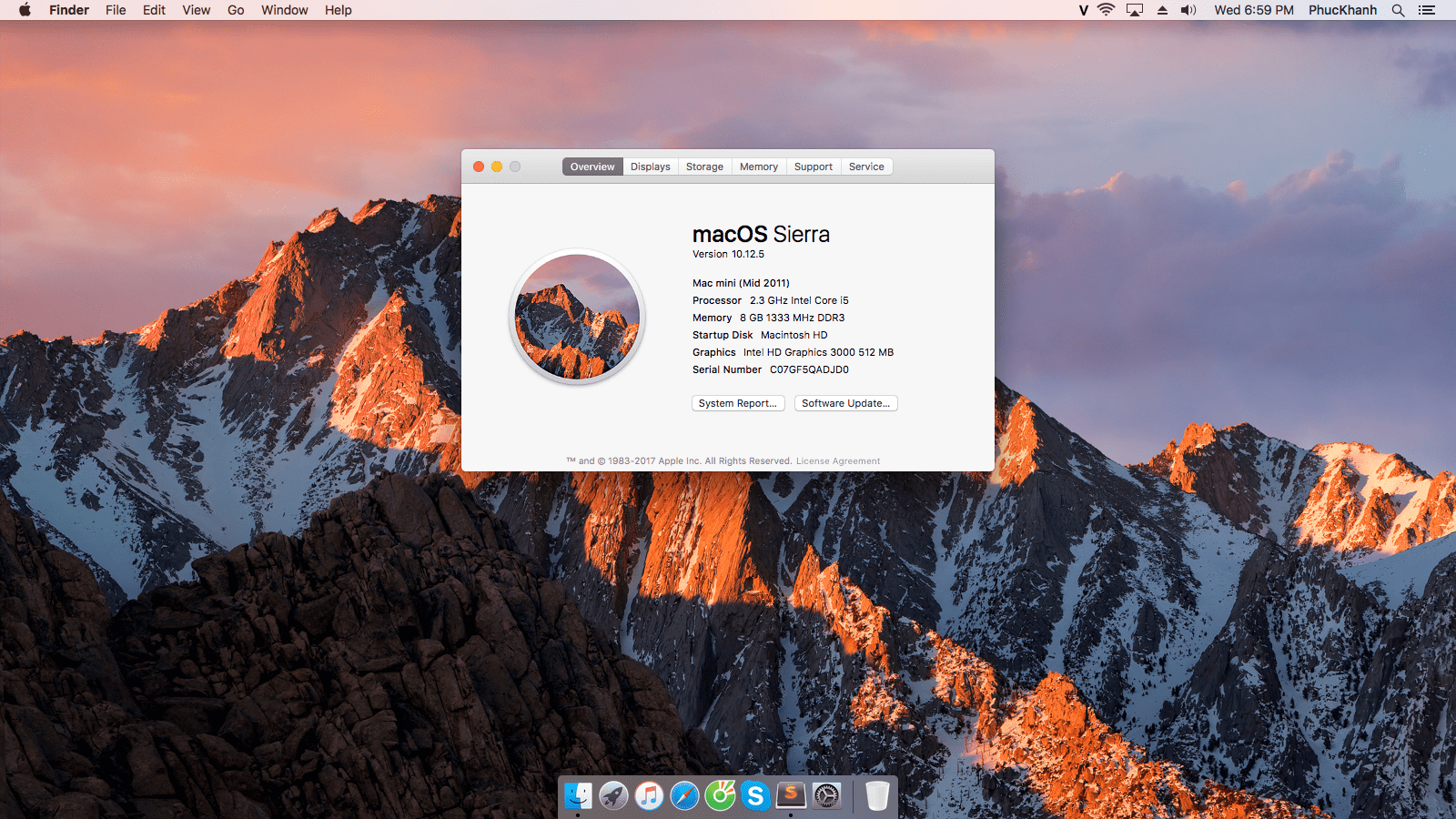
Task: Launch Sublime Text from dock
Action: pyautogui.click(x=791, y=795)
